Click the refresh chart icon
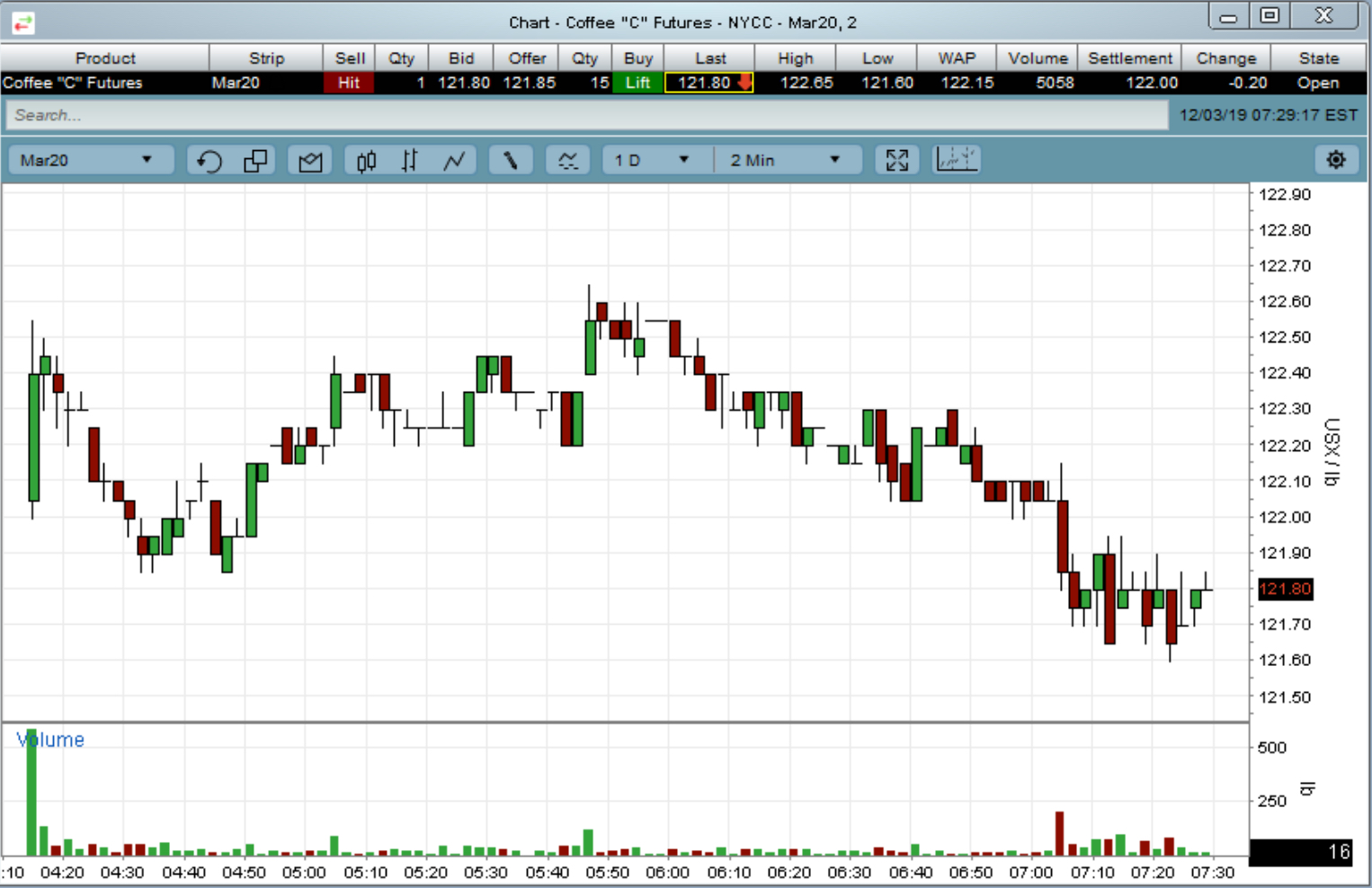The height and width of the screenshot is (888, 1372). [209, 161]
